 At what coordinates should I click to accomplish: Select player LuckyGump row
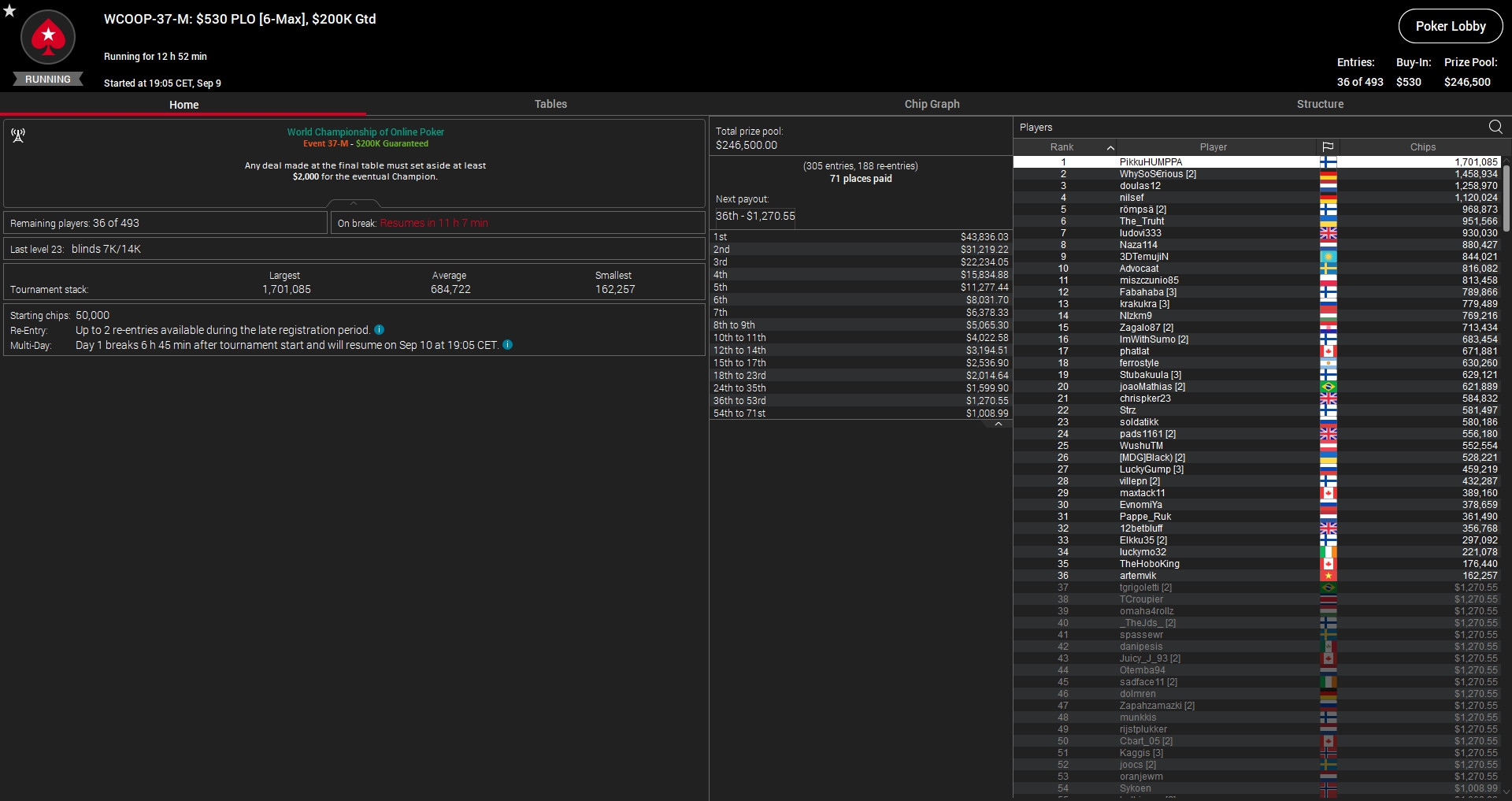point(1257,469)
